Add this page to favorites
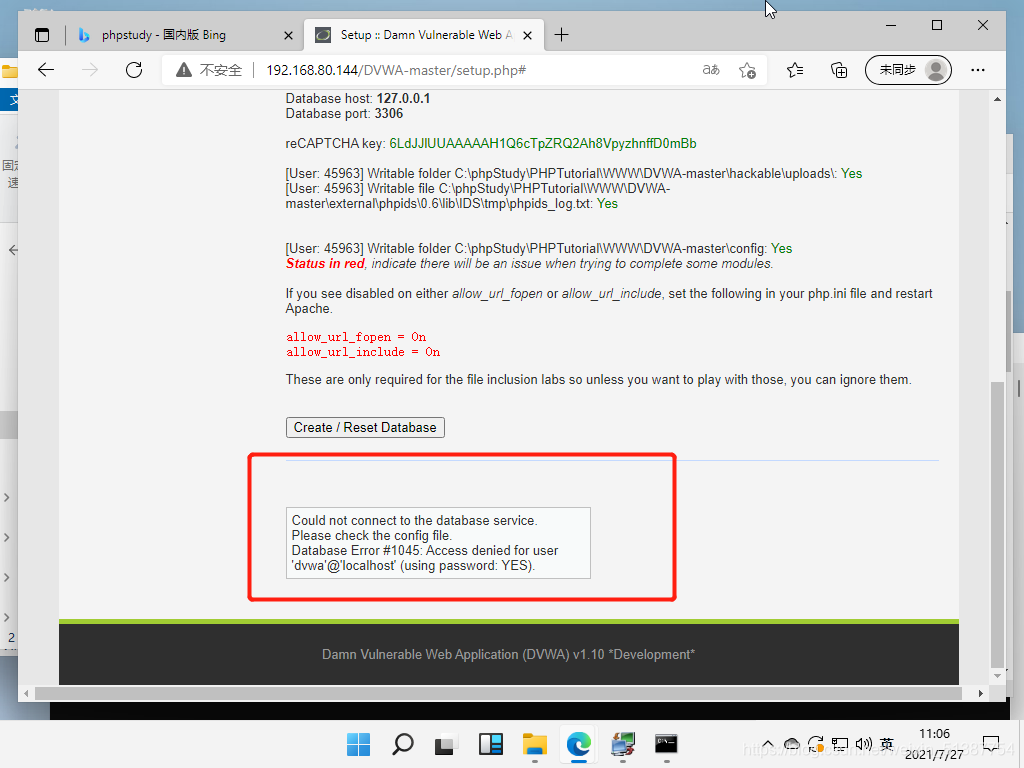Image resolution: width=1024 pixels, height=768 pixels. (747, 70)
